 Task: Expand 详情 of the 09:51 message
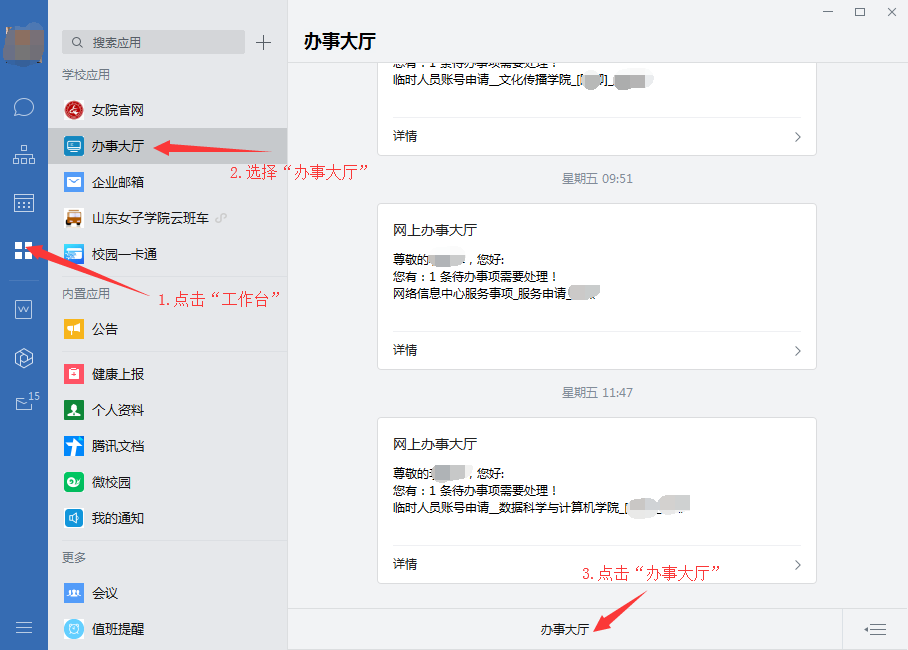tap(596, 350)
